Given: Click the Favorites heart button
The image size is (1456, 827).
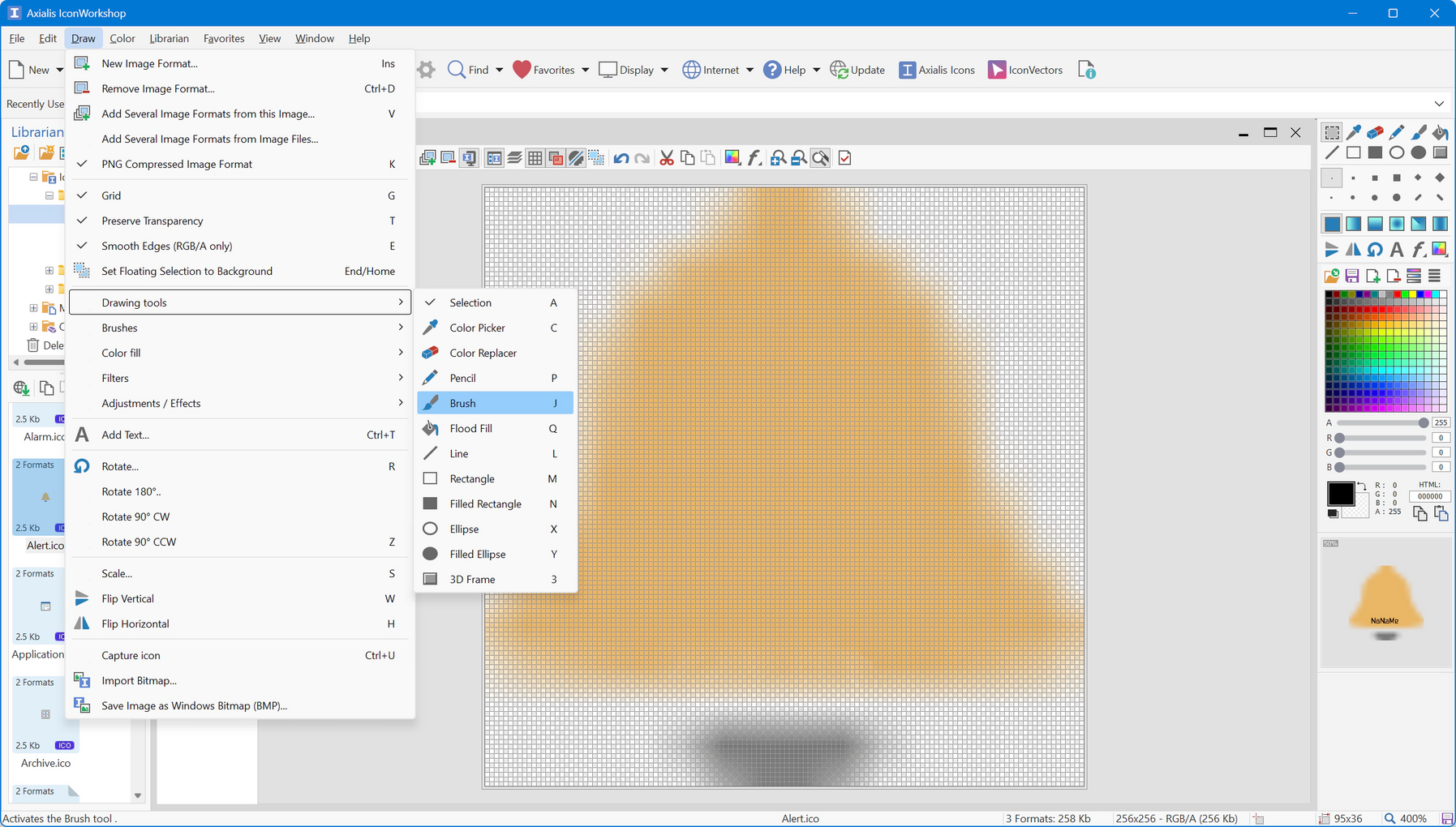Looking at the screenshot, I should pyautogui.click(x=544, y=70).
